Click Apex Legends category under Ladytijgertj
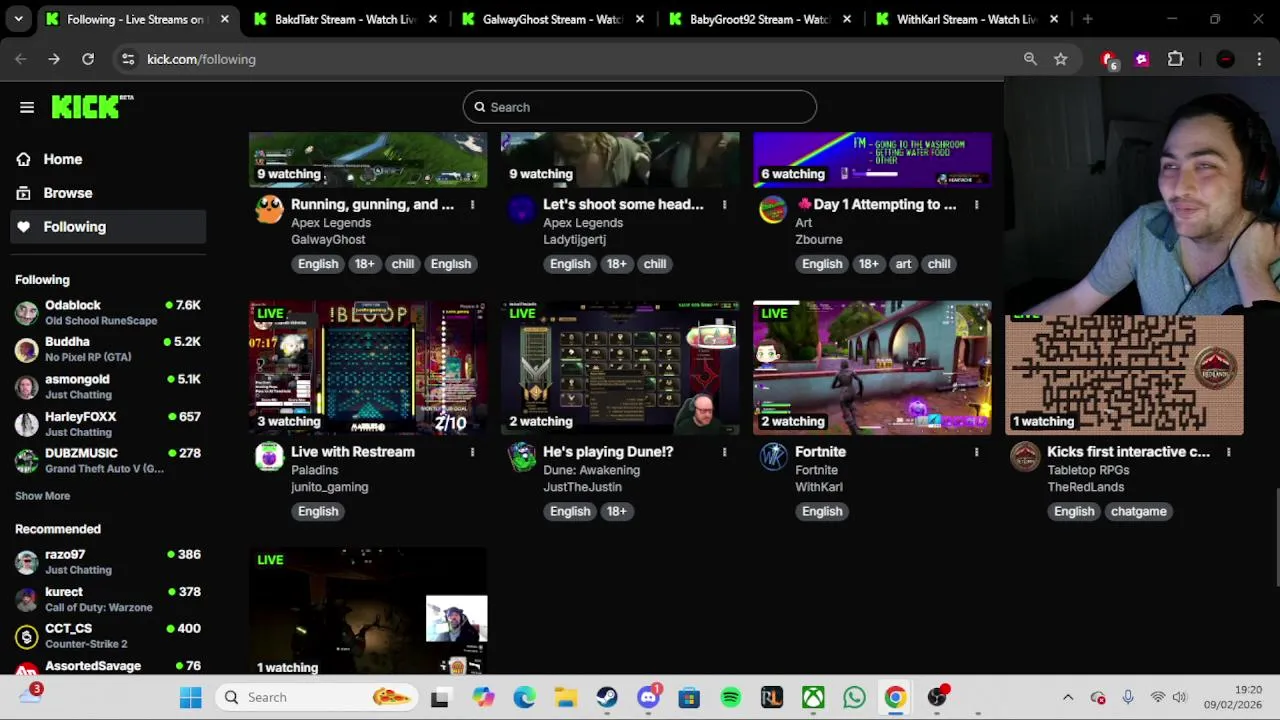The height and width of the screenshot is (720, 1280). point(583,223)
